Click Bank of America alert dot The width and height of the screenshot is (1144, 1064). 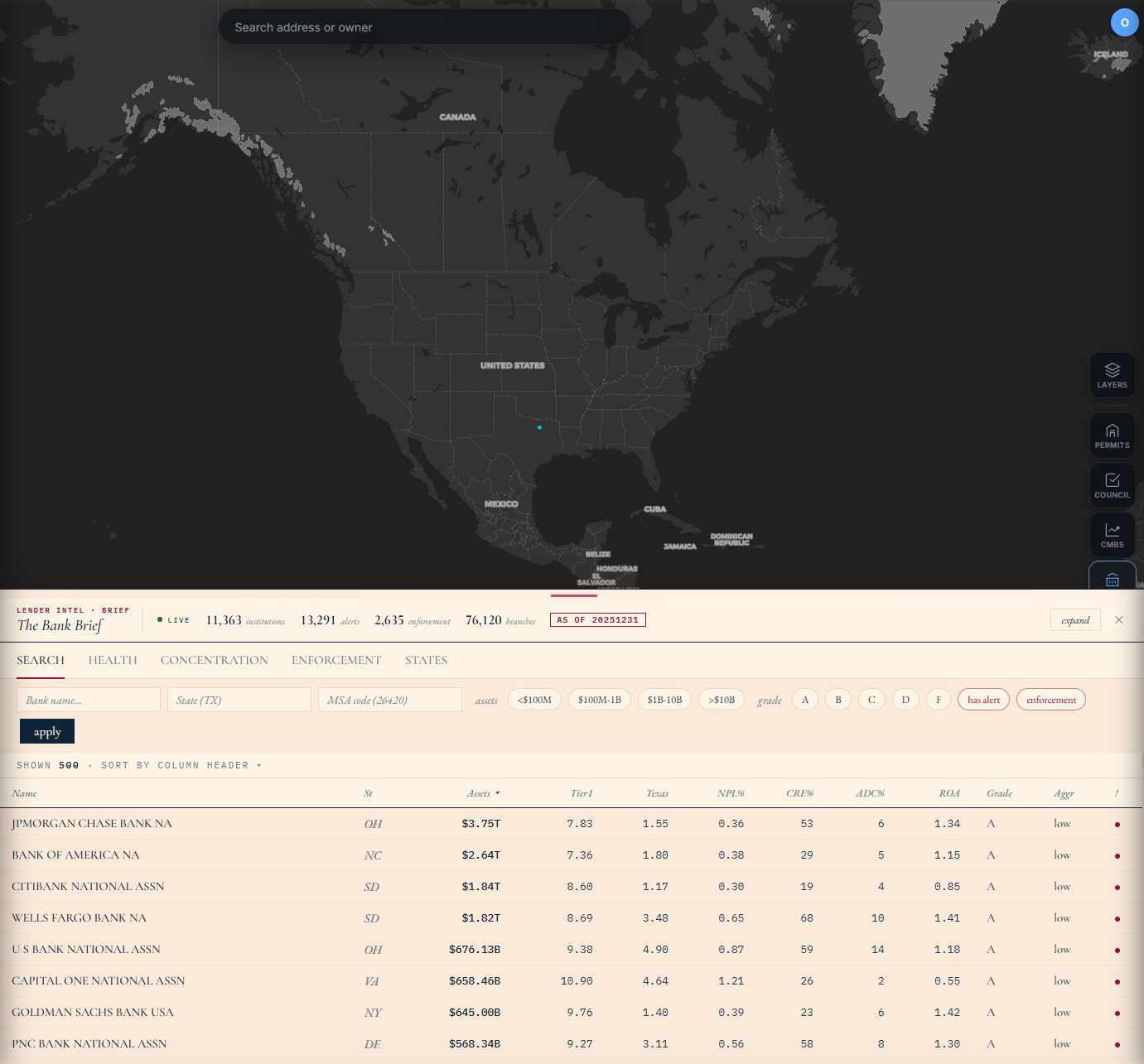1117,856
